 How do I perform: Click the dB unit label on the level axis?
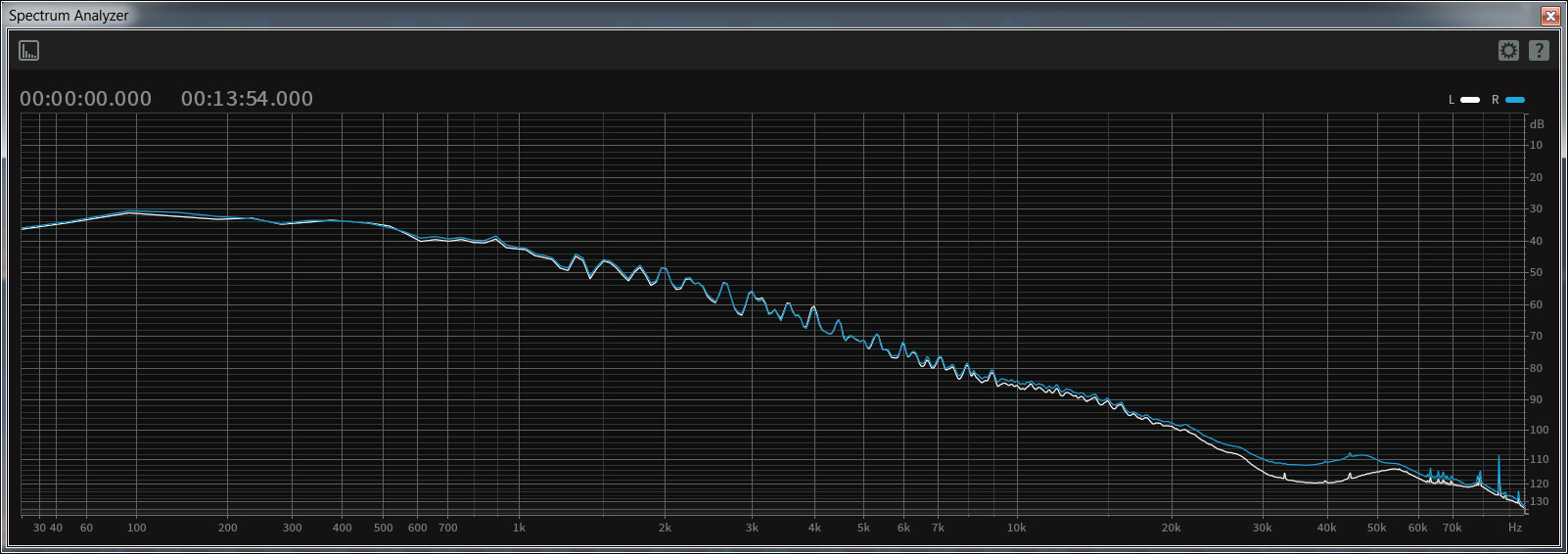tap(1537, 124)
